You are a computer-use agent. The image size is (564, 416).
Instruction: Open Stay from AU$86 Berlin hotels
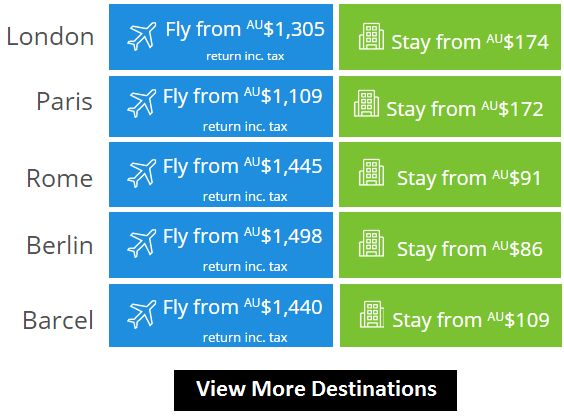click(450, 245)
